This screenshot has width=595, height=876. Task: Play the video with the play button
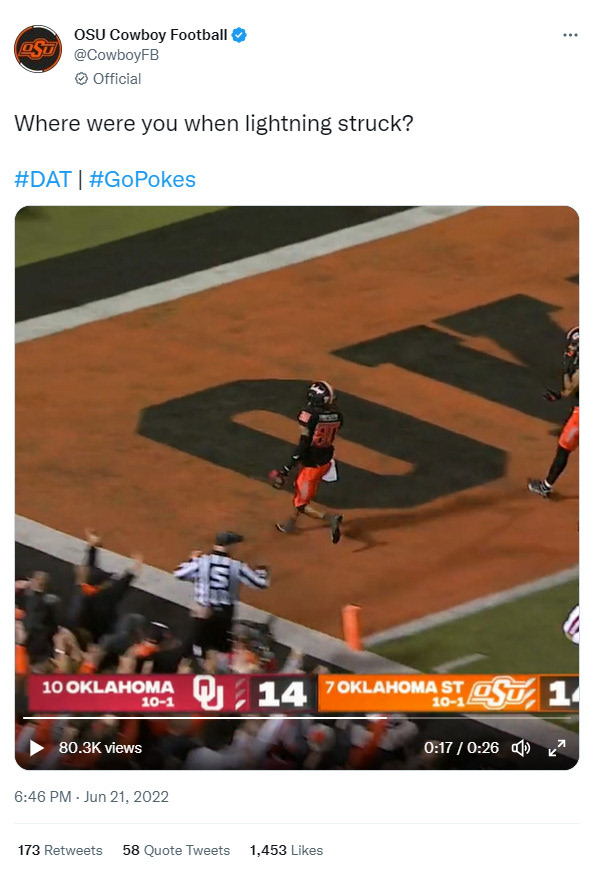coord(36,748)
